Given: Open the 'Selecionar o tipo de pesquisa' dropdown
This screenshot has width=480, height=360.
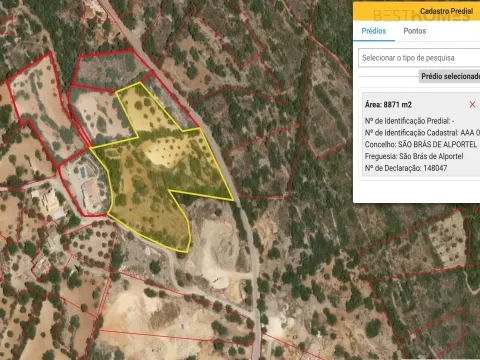Looking at the screenshot, I should (419, 58).
